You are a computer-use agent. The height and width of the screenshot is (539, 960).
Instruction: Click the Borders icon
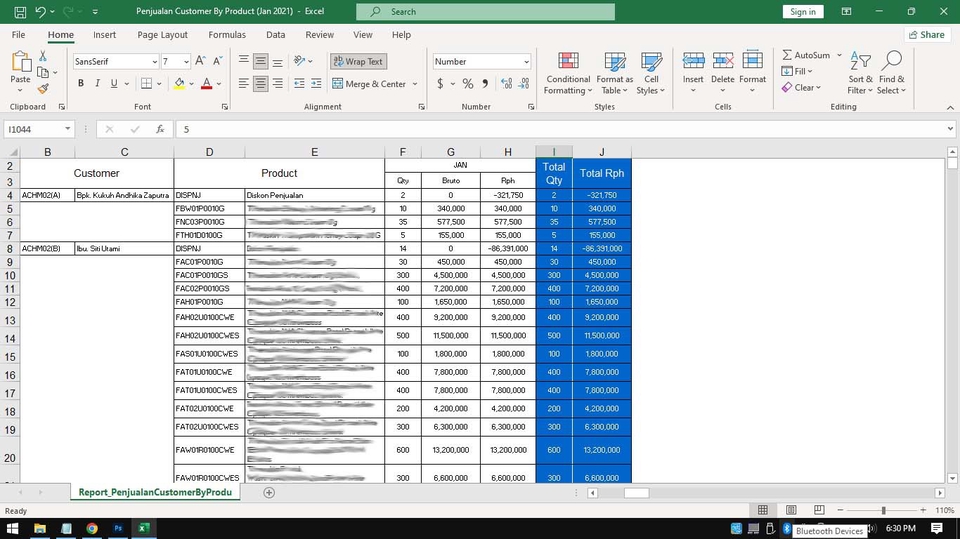click(x=146, y=83)
